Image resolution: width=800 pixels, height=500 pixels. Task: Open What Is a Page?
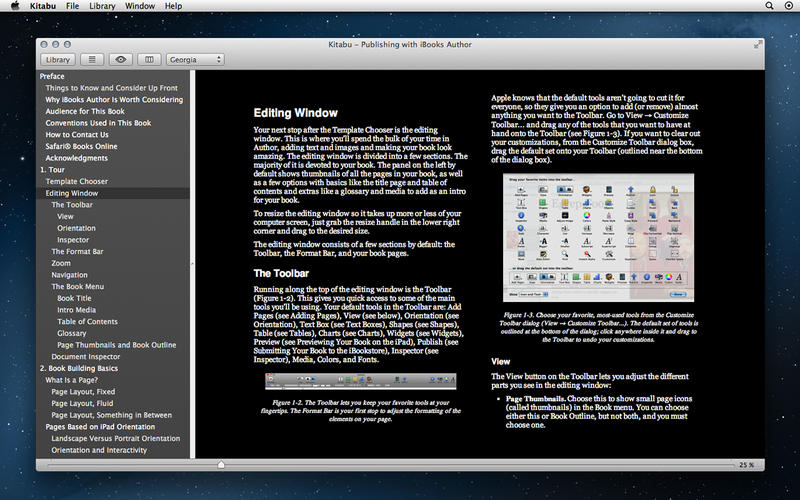(x=71, y=380)
